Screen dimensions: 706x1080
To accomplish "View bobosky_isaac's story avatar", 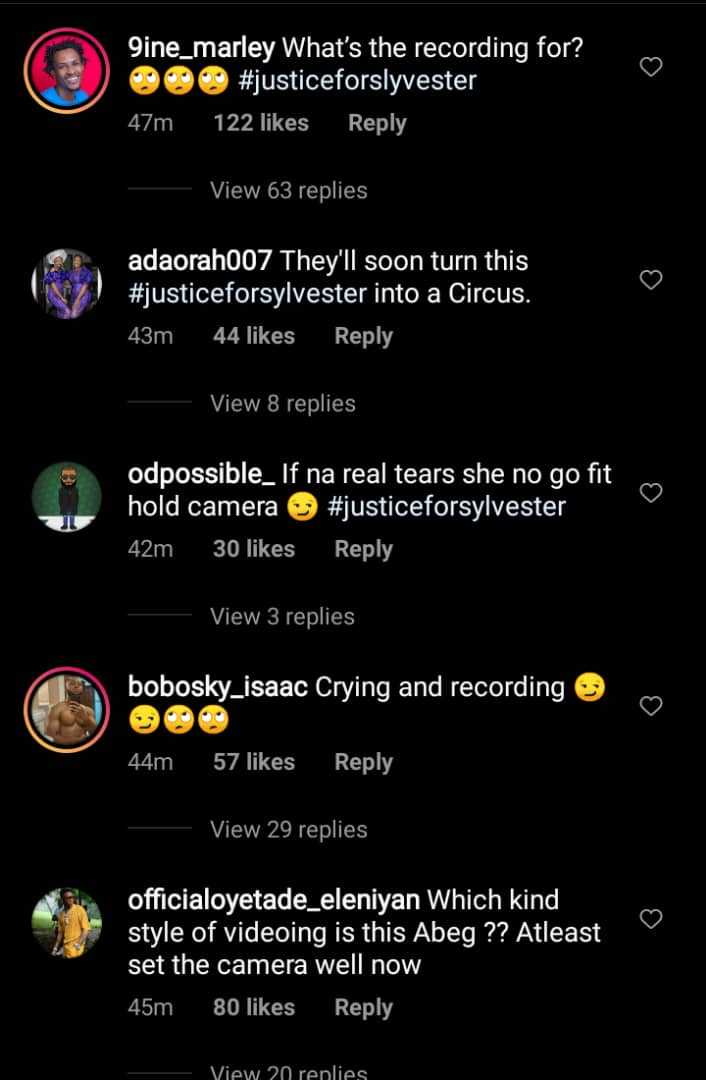I will (x=66, y=709).
